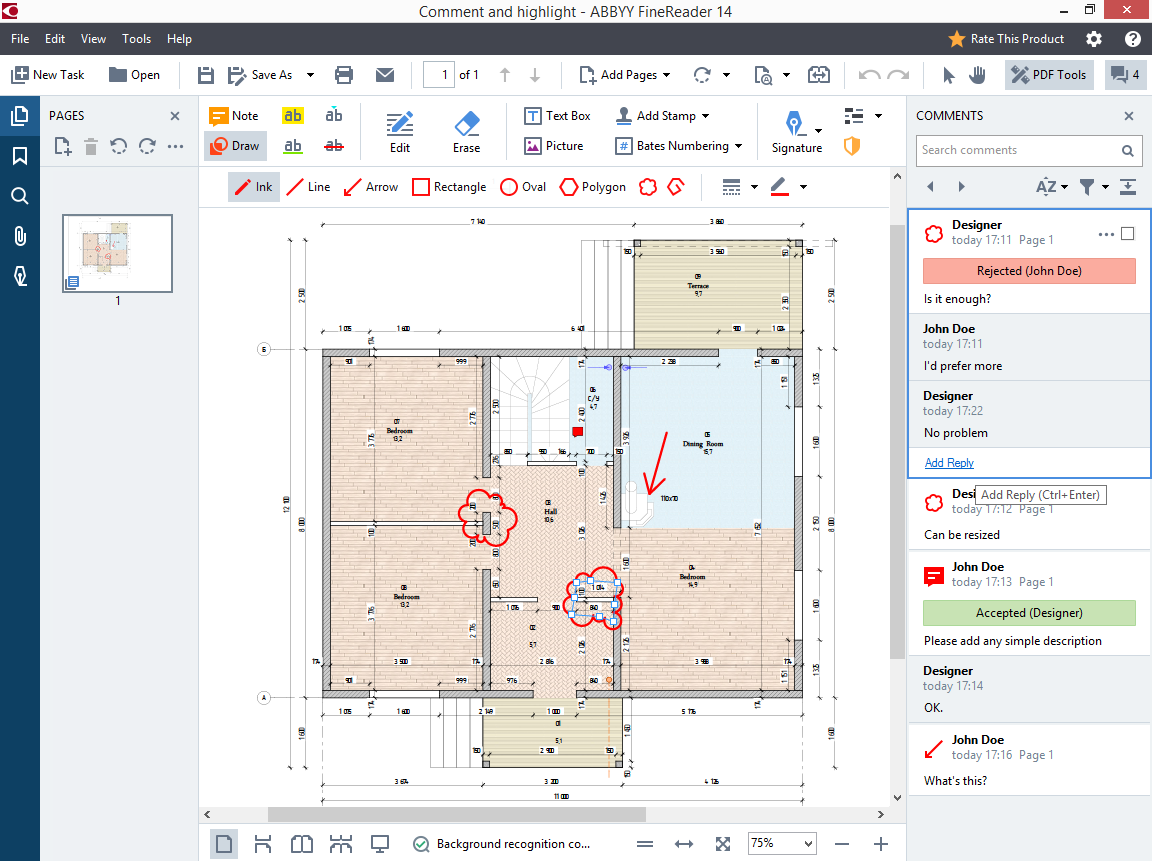Select the Ink drawing tool
The height and width of the screenshot is (861, 1152).
click(253, 187)
